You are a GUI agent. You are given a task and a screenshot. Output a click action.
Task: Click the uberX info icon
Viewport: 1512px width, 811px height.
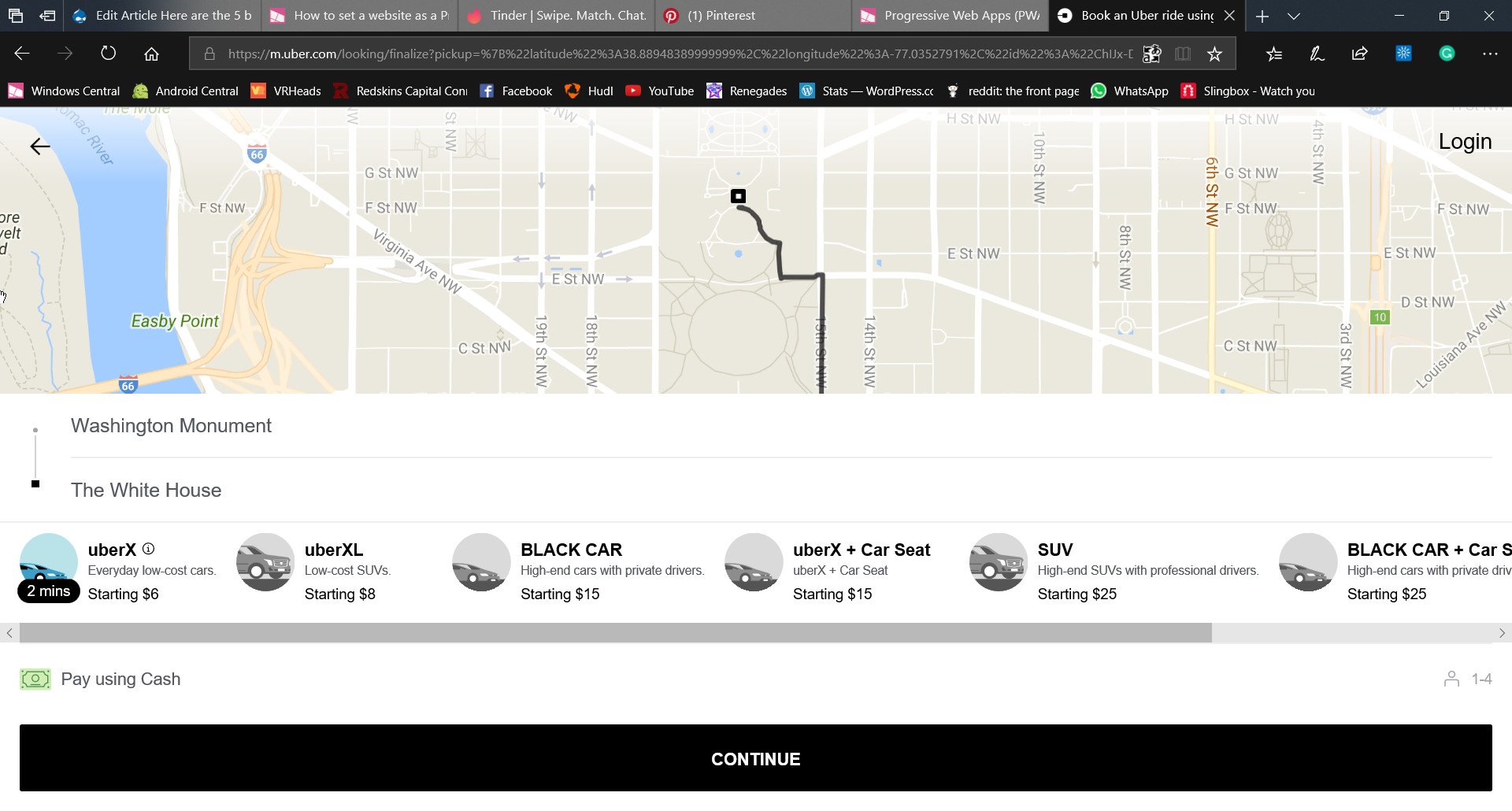tap(148, 549)
